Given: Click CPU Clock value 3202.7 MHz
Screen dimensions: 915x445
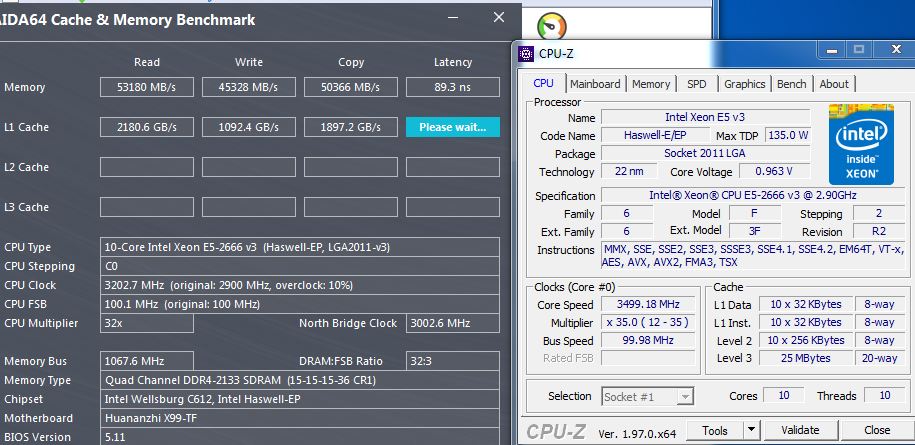Looking at the screenshot, I should (299, 285).
